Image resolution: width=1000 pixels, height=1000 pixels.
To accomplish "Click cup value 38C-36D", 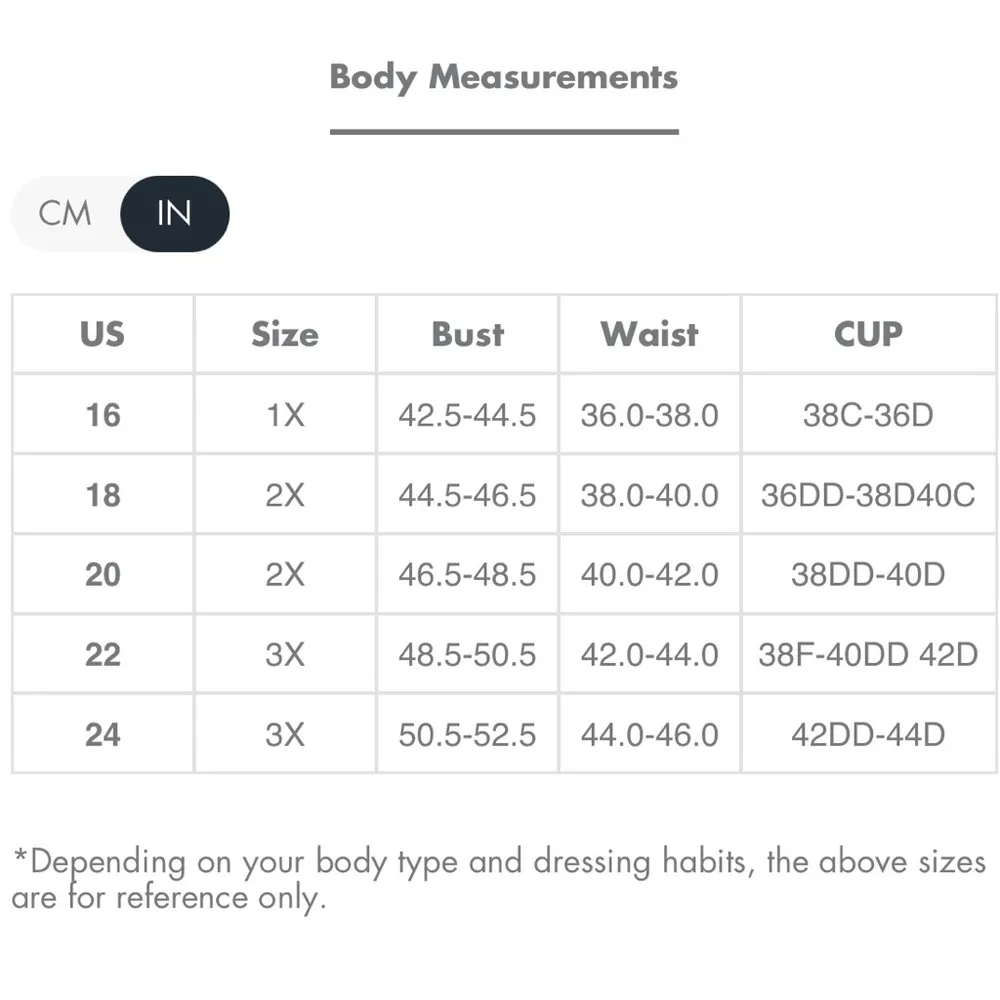I will 868,414.
